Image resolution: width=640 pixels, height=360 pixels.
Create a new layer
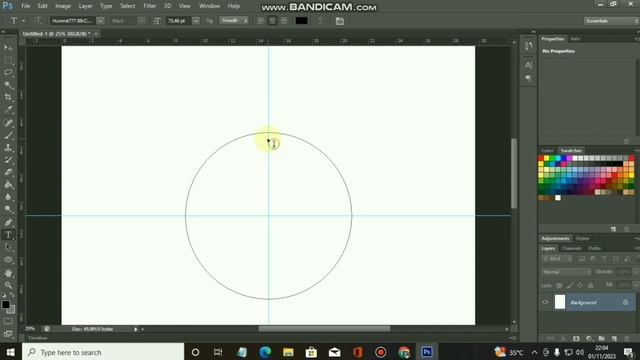coord(614,338)
